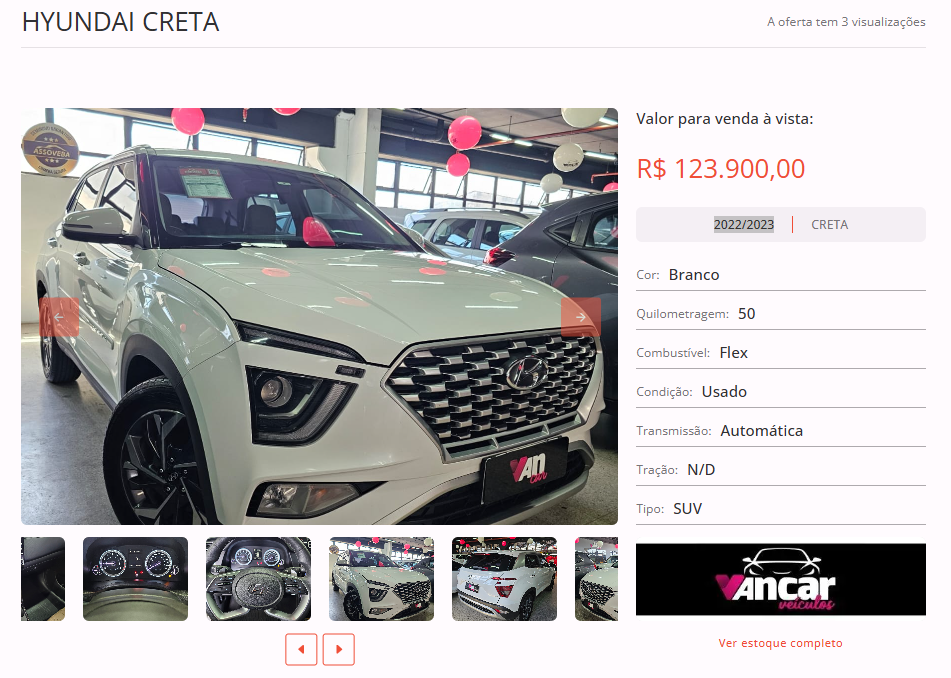Click the R$ 123.900,00 price
Viewport: 951px width, 678px height.
pos(721,169)
